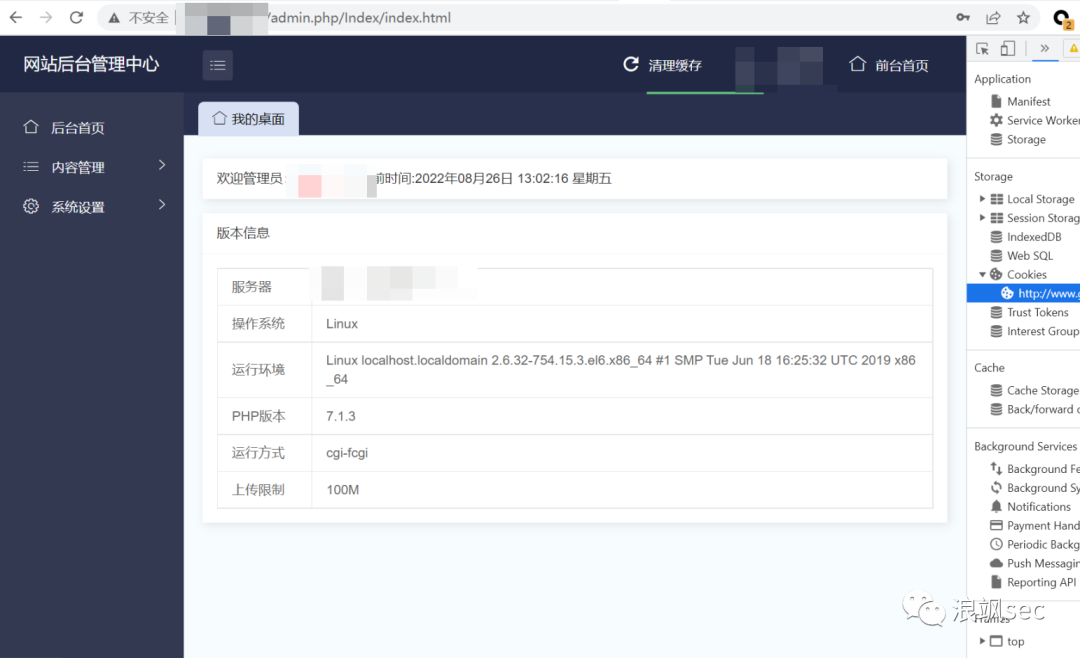Toggle DevTools device toolbar icon

1008,48
